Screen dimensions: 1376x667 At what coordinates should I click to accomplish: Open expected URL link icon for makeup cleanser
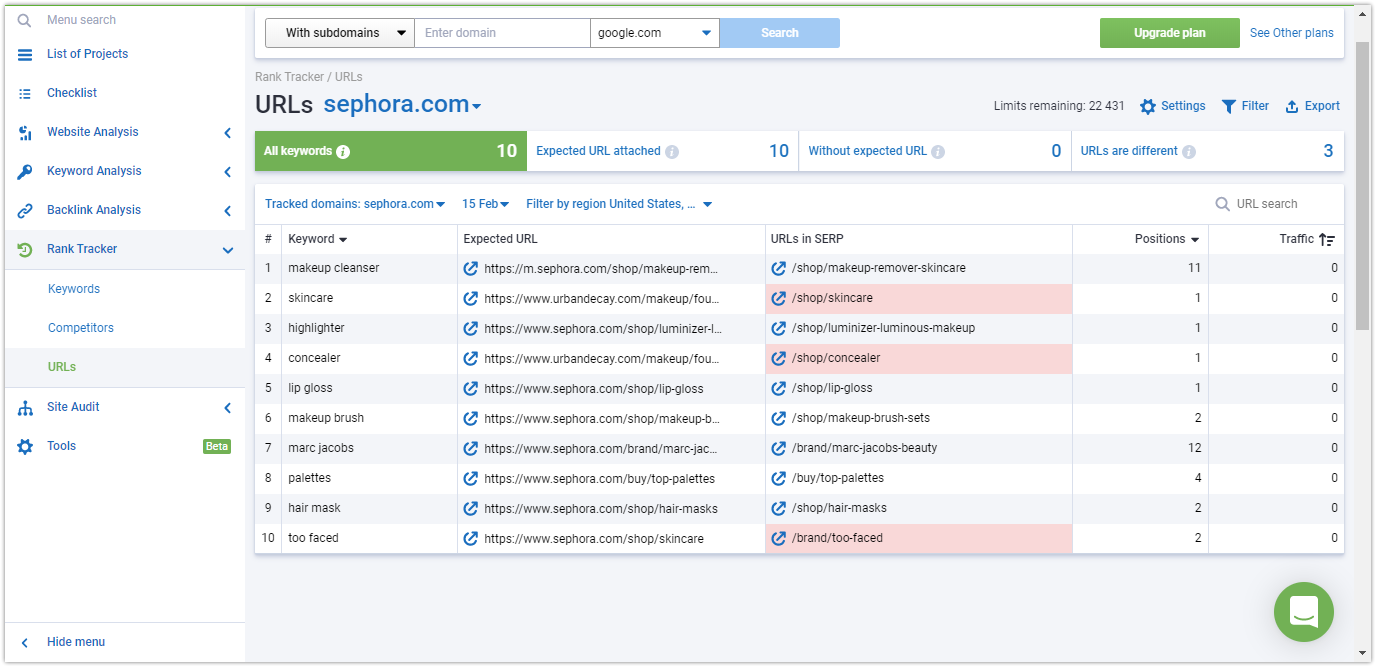point(471,268)
